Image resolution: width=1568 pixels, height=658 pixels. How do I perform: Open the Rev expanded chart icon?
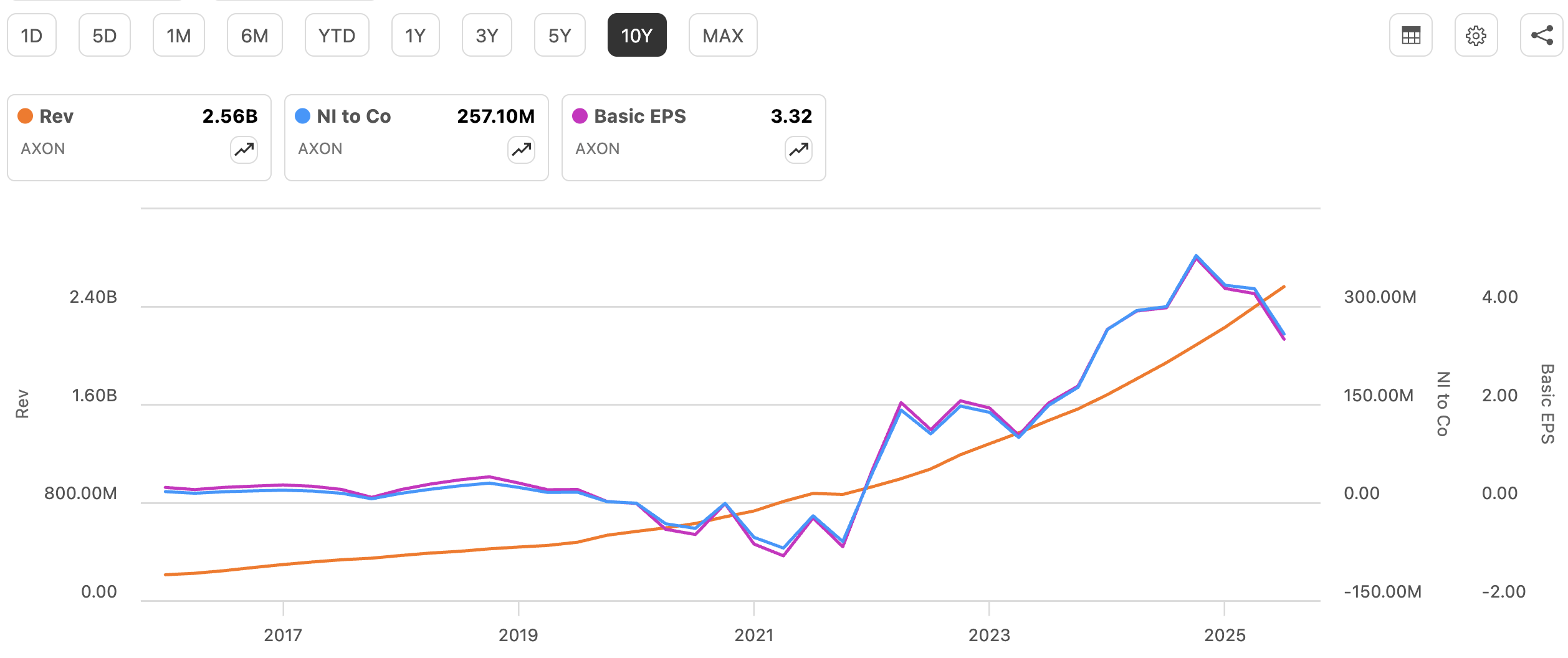click(x=243, y=150)
